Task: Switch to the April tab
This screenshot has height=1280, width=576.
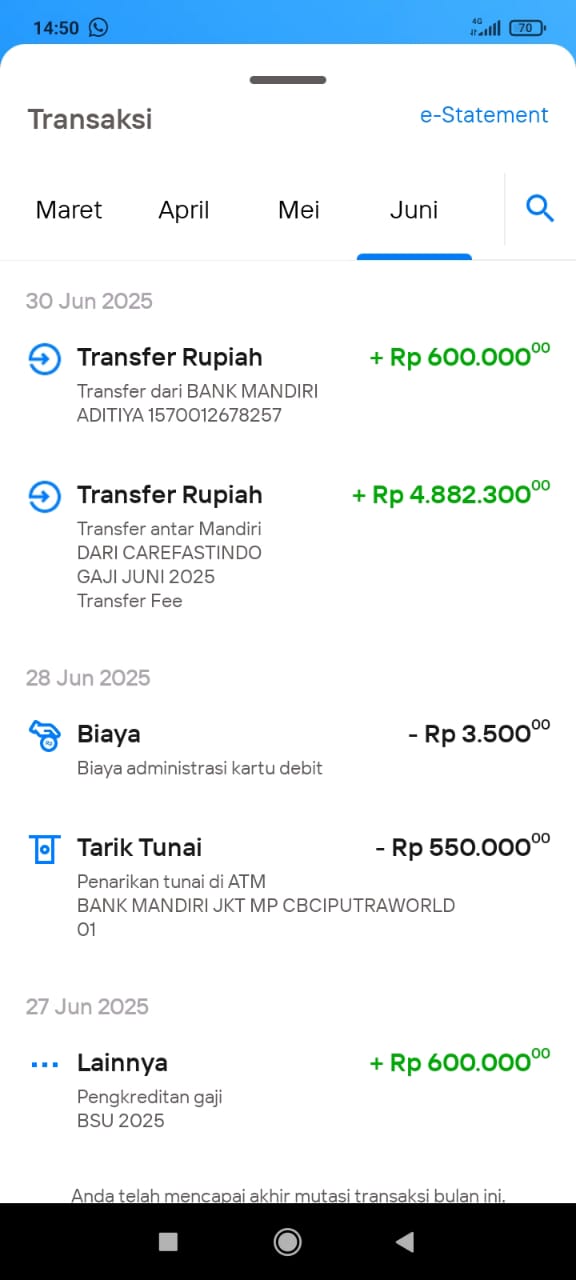Action: click(184, 210)
